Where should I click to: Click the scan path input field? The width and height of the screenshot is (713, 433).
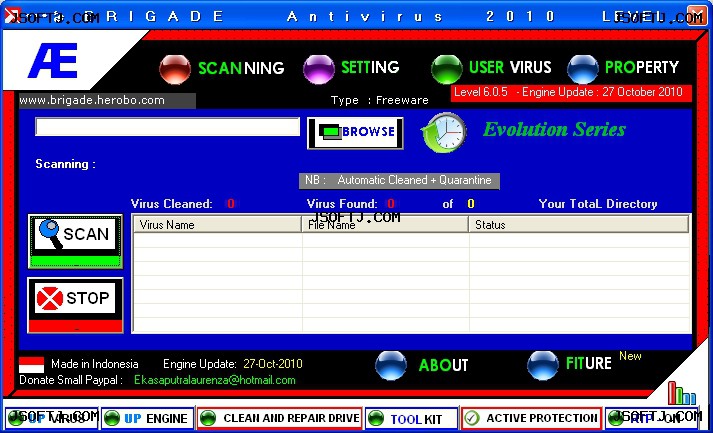click(167, 127)
